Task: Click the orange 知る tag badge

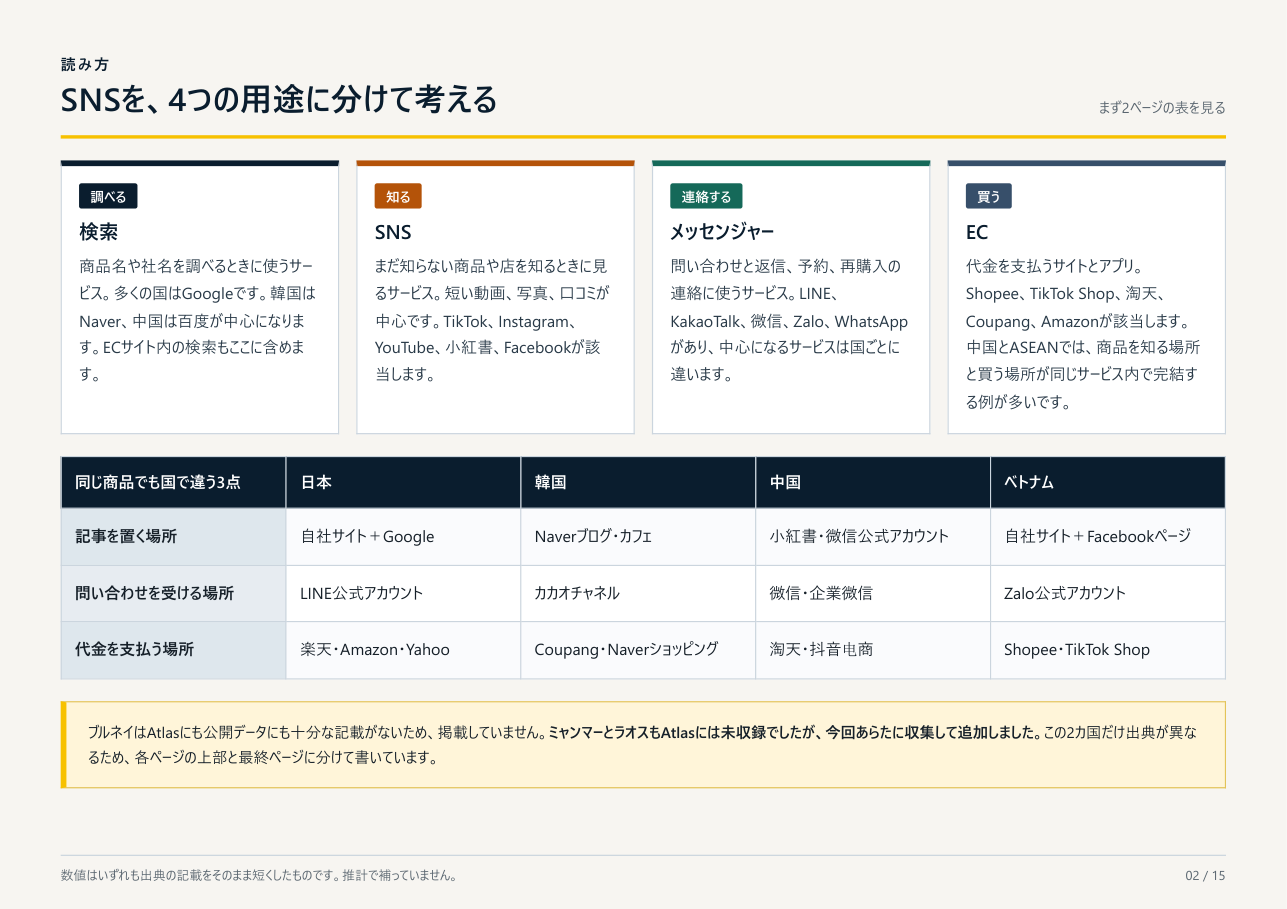Action: (398, 196)
